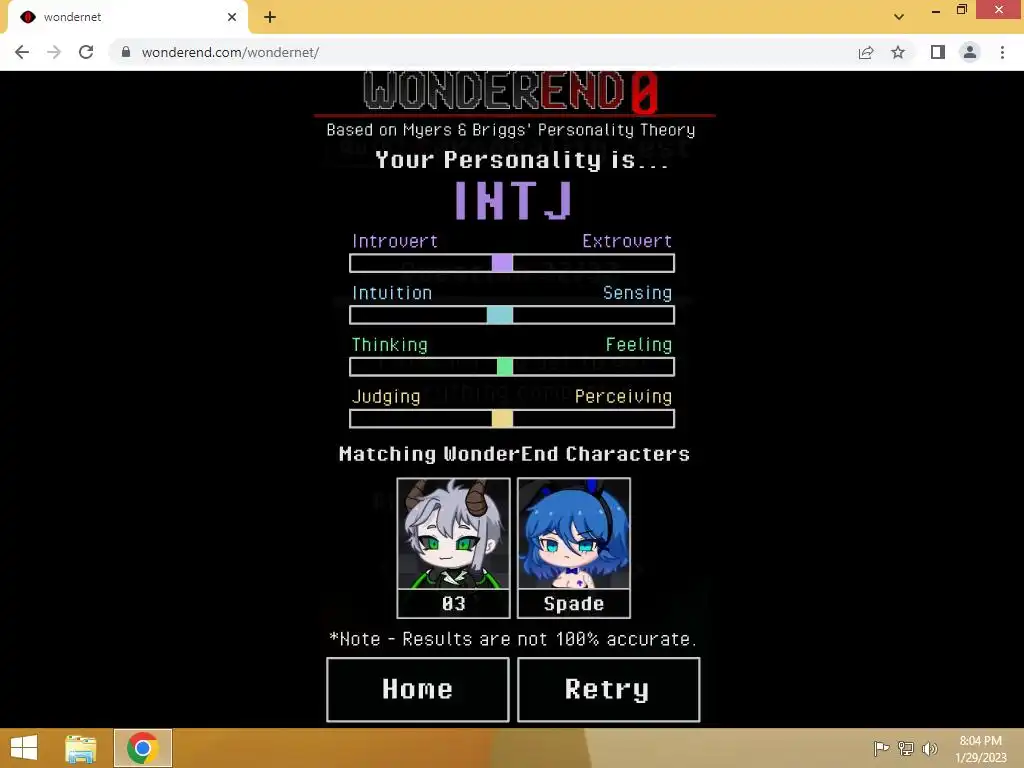Open a new browser tab
Viewport: 1024px width, 768px height.
pyautogui.click(x=270, y=17)
